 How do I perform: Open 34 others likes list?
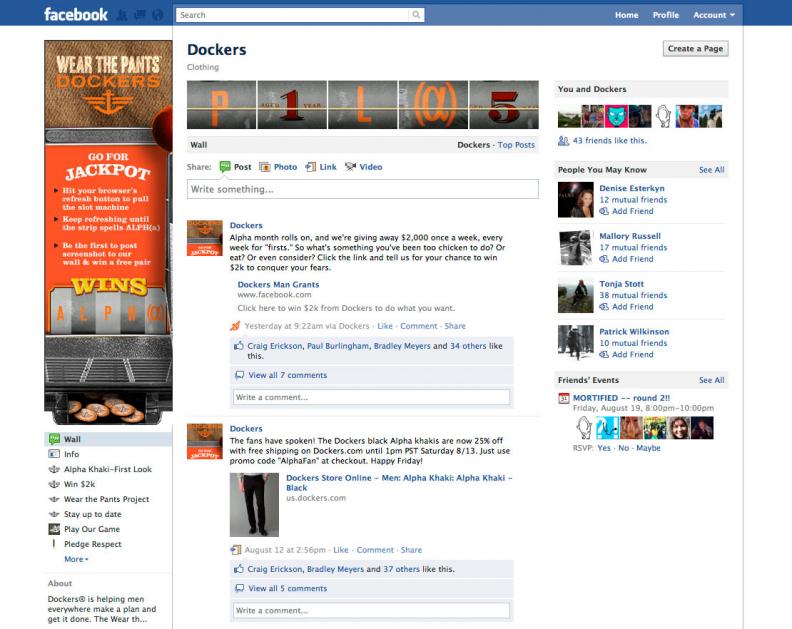pyautogui.click(x=468, y=346)
